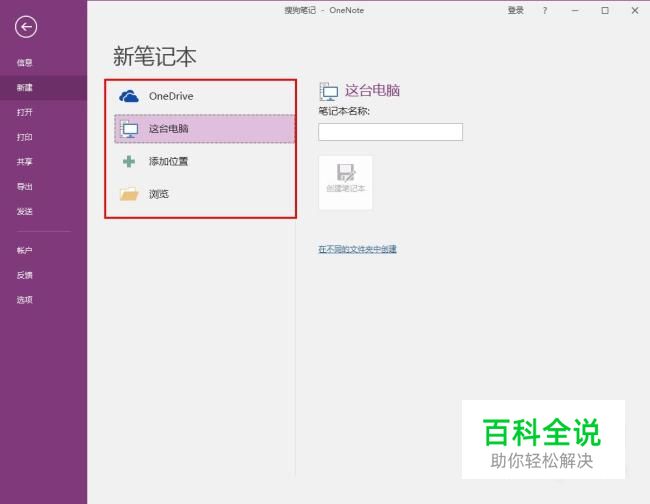650x504 pixels.
Task: Select 这台电脑 in the location list
Action: pos(204,129)
